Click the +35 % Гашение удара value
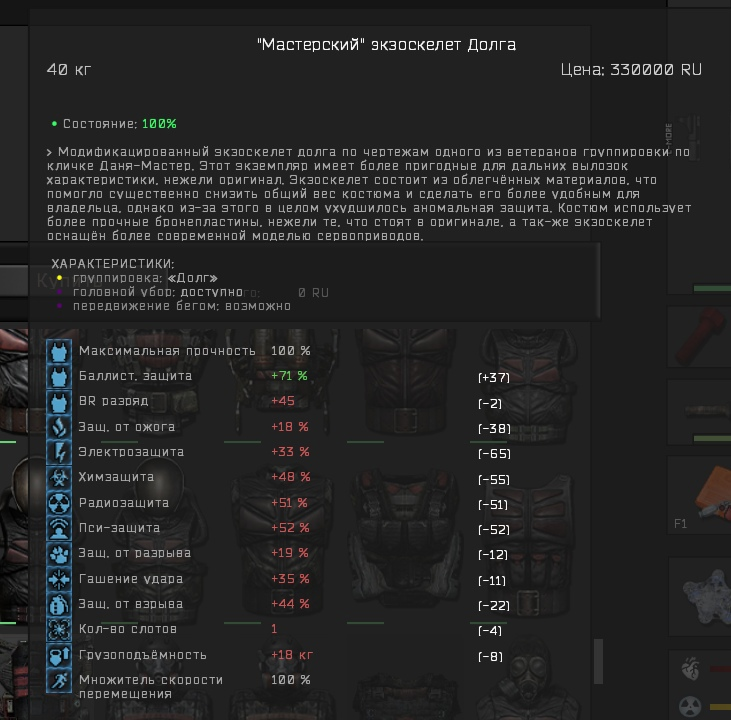Image resolution: width=731 pixels, height=720 pixels. coord(290,579)
